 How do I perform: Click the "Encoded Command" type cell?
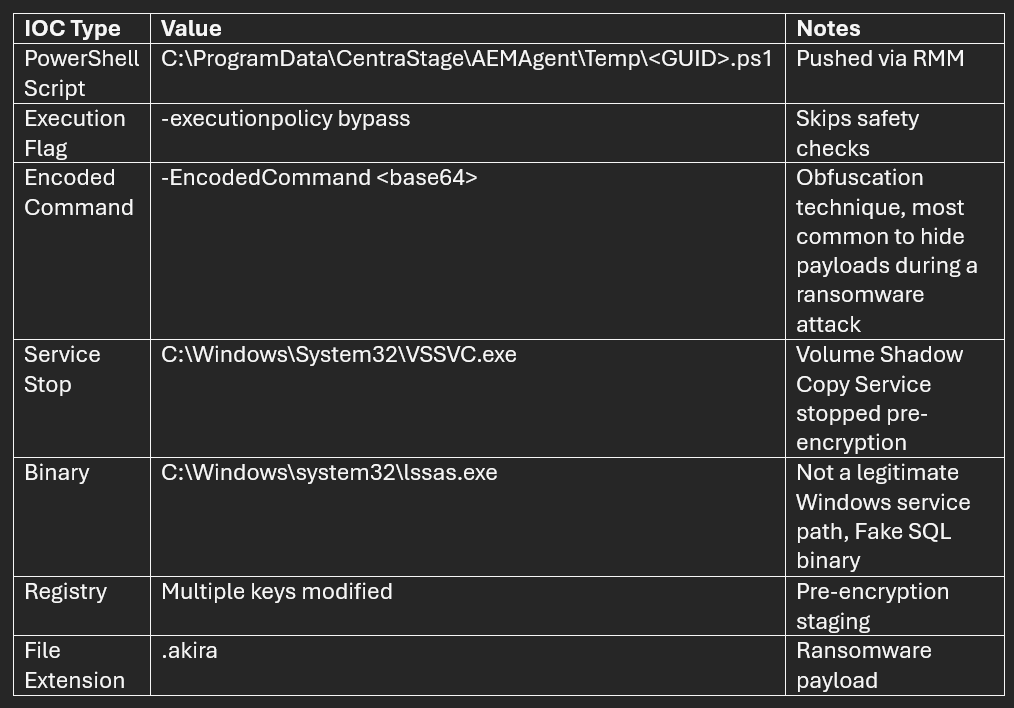[78, 192]
